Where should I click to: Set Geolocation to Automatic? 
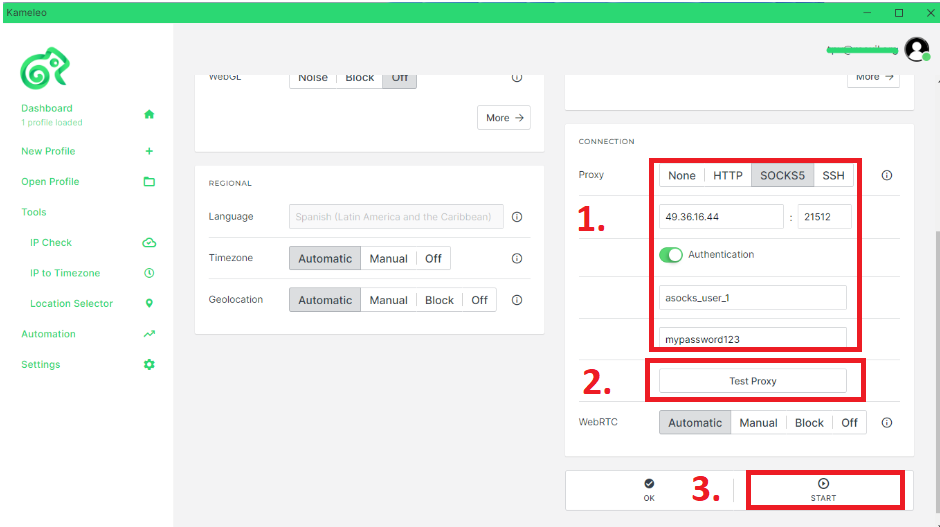pos(325,300)
